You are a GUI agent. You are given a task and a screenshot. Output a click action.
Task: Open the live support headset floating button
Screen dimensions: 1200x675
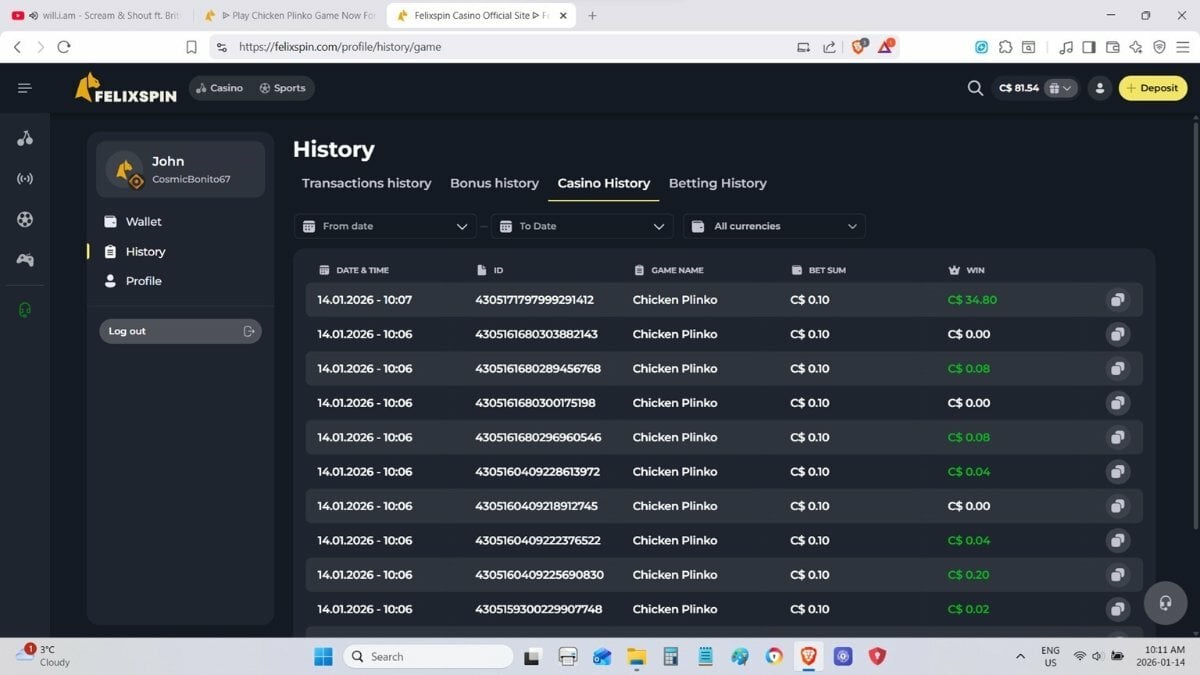(x=1165, y=603)
